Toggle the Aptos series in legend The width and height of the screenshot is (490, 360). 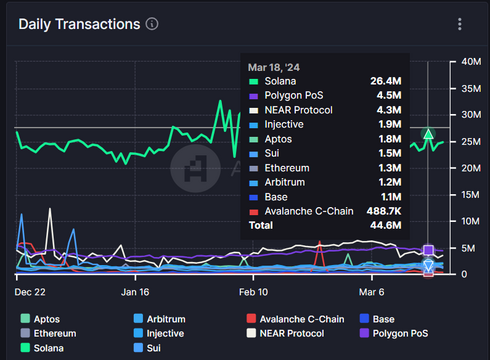click(x=40, y=319)
